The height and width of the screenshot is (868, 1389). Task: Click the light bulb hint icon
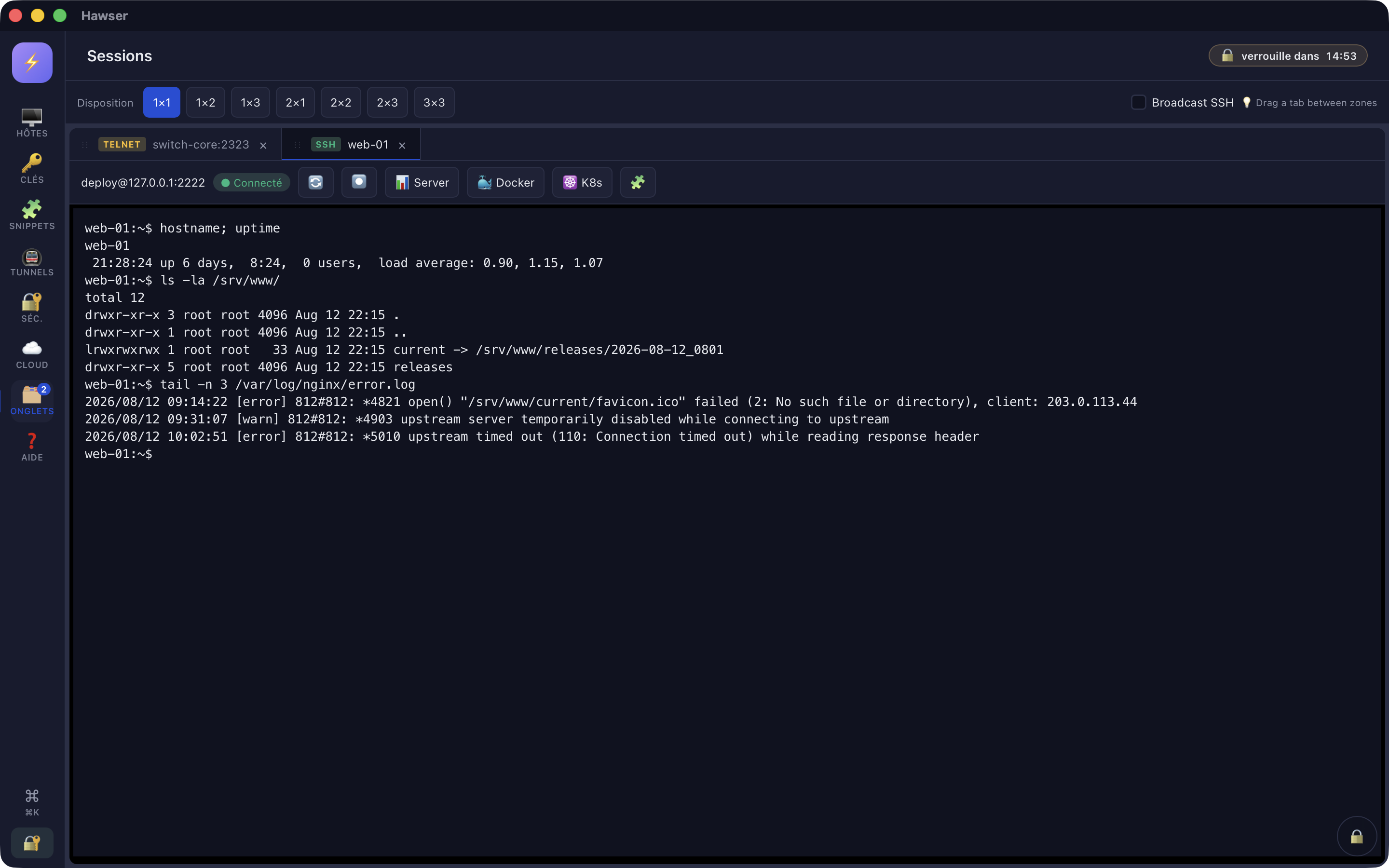click(x=1247, y=102)
